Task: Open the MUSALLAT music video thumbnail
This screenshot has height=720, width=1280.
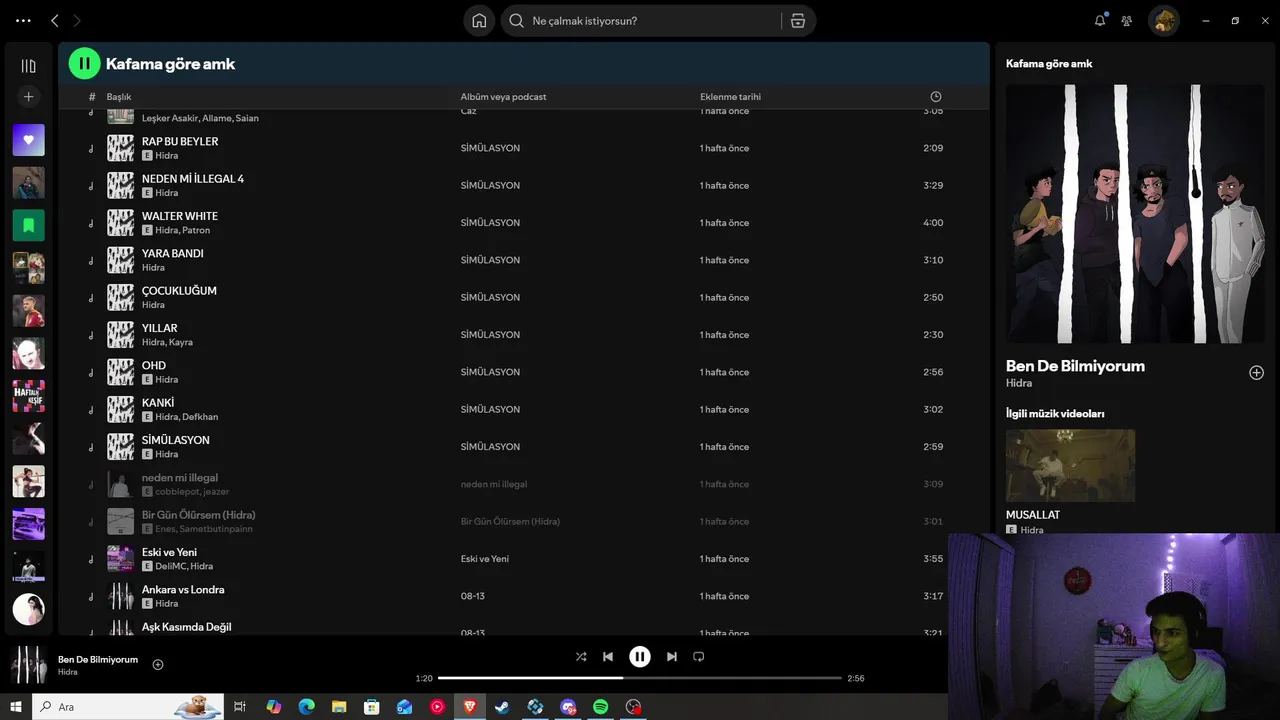Action: pos(1070,466)
